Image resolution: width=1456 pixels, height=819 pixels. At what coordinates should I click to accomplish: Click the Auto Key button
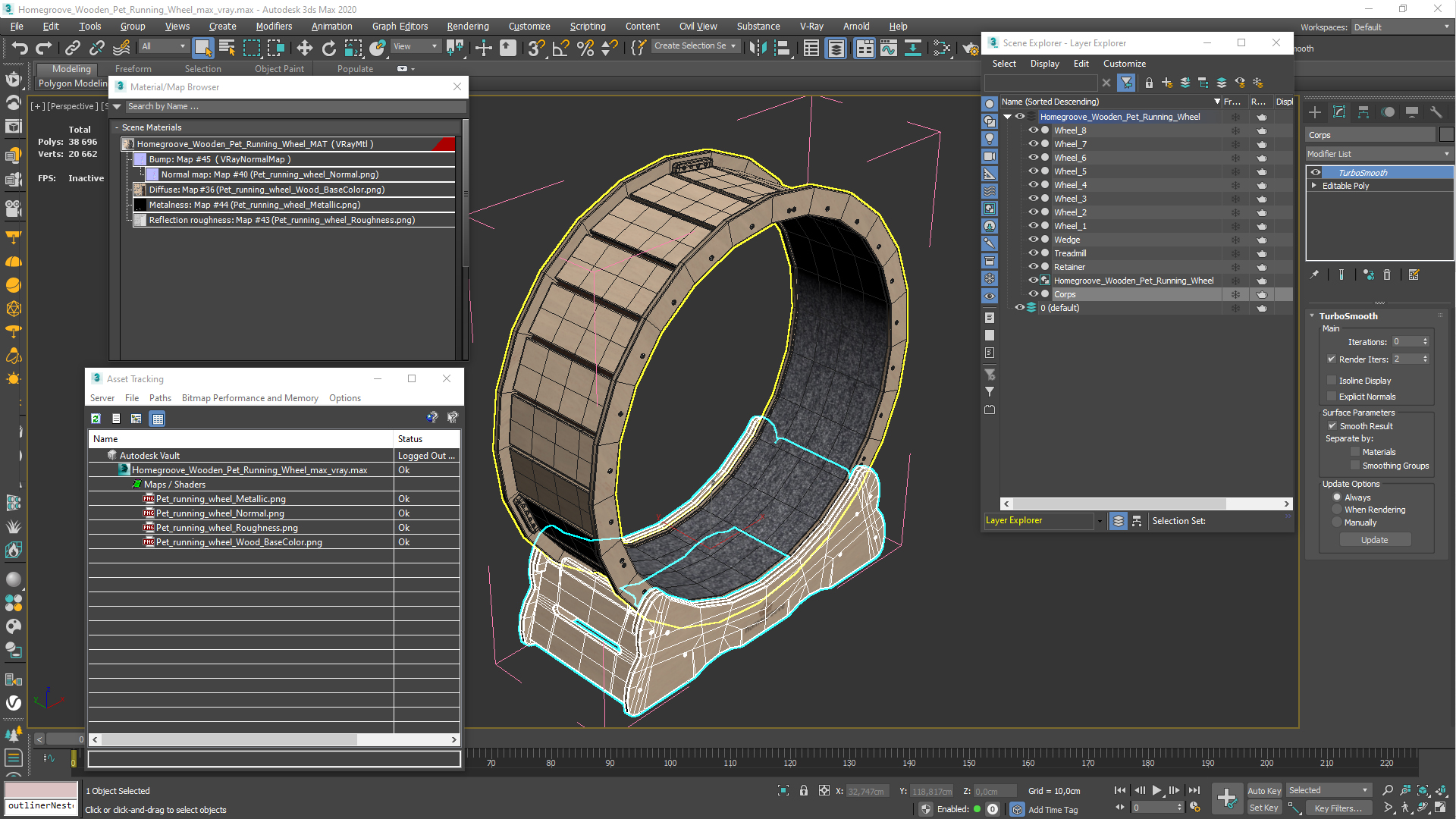(x=1263, y=791)
